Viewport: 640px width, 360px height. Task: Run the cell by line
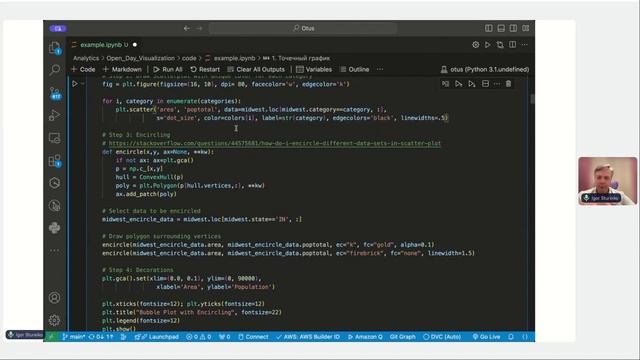click(445, 84)
